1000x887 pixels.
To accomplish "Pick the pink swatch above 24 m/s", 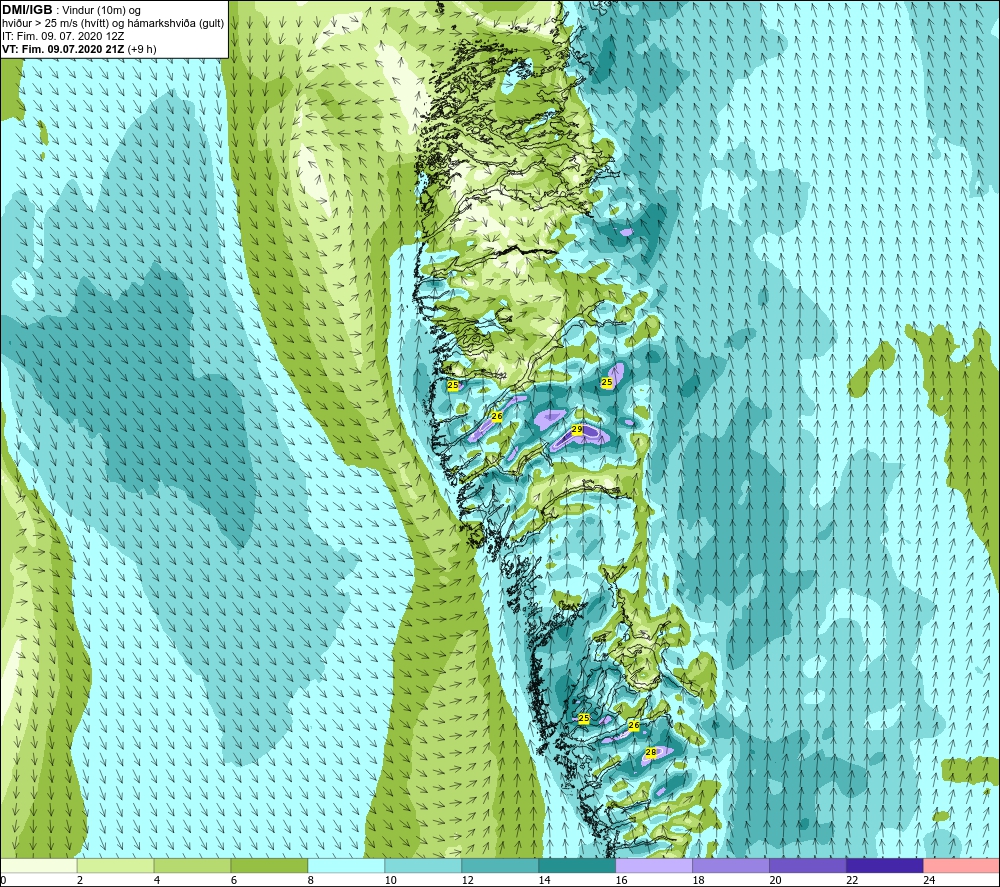I will 962,865.
